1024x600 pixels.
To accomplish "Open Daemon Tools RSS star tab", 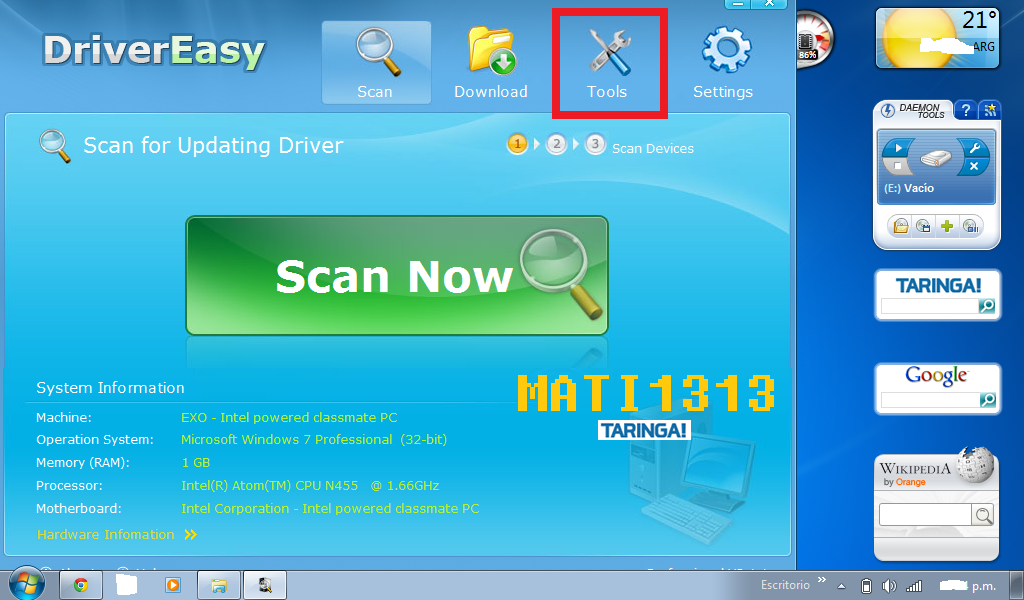I will (990, 110).
